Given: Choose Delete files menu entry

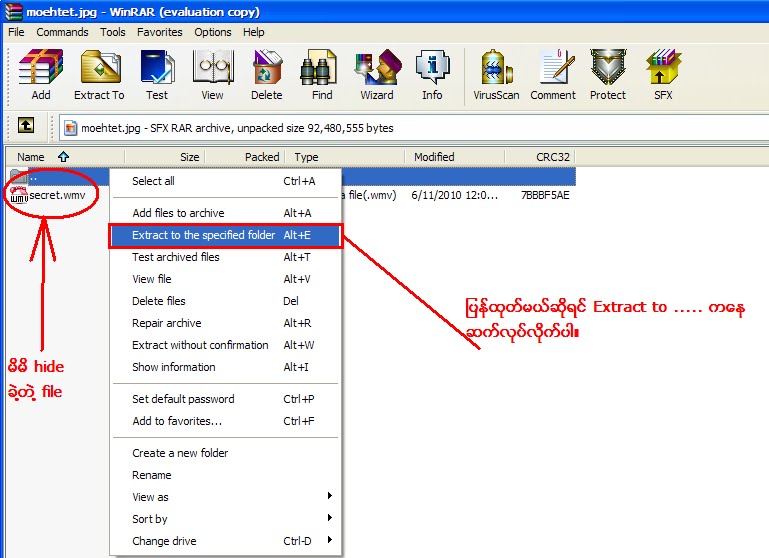Looking at the screenshot, I should point(226,301).
